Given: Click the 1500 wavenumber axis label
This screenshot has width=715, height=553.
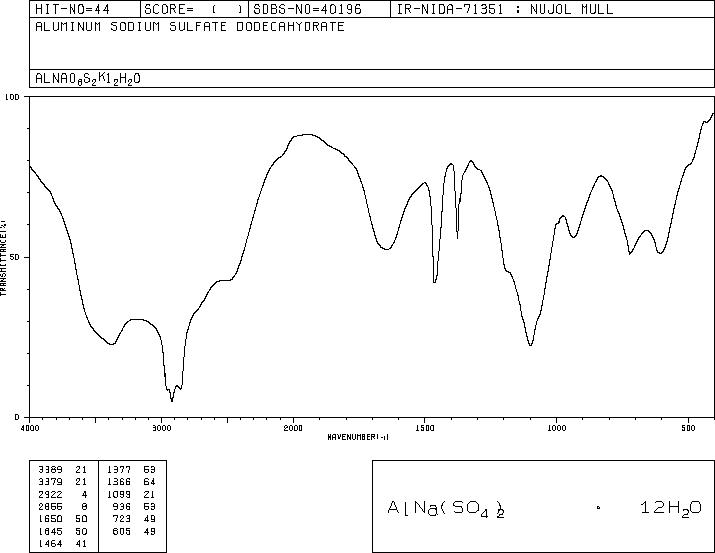Looking at the screenshot, I should [424, 428].
